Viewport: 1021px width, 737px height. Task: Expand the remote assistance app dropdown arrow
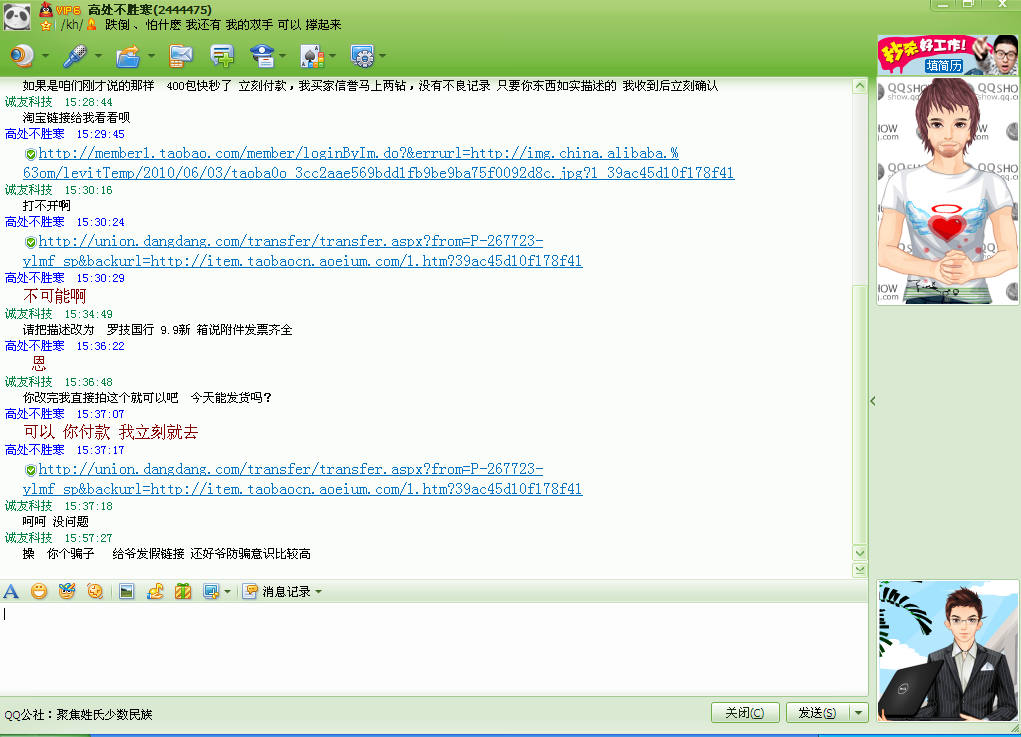[381, 56]
